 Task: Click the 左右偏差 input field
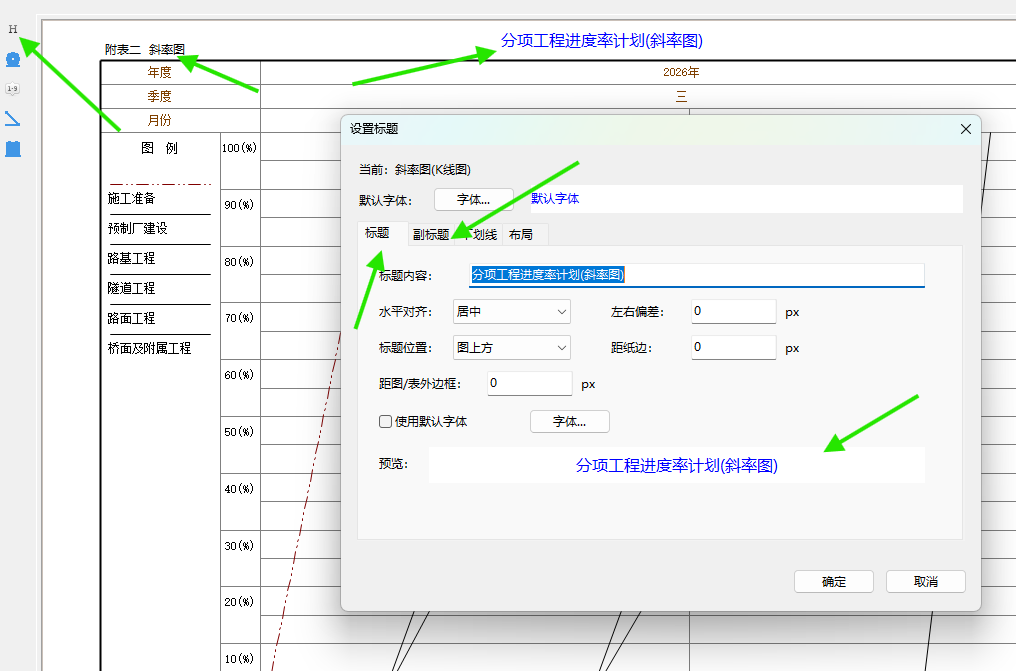click(x=733, y=312)
